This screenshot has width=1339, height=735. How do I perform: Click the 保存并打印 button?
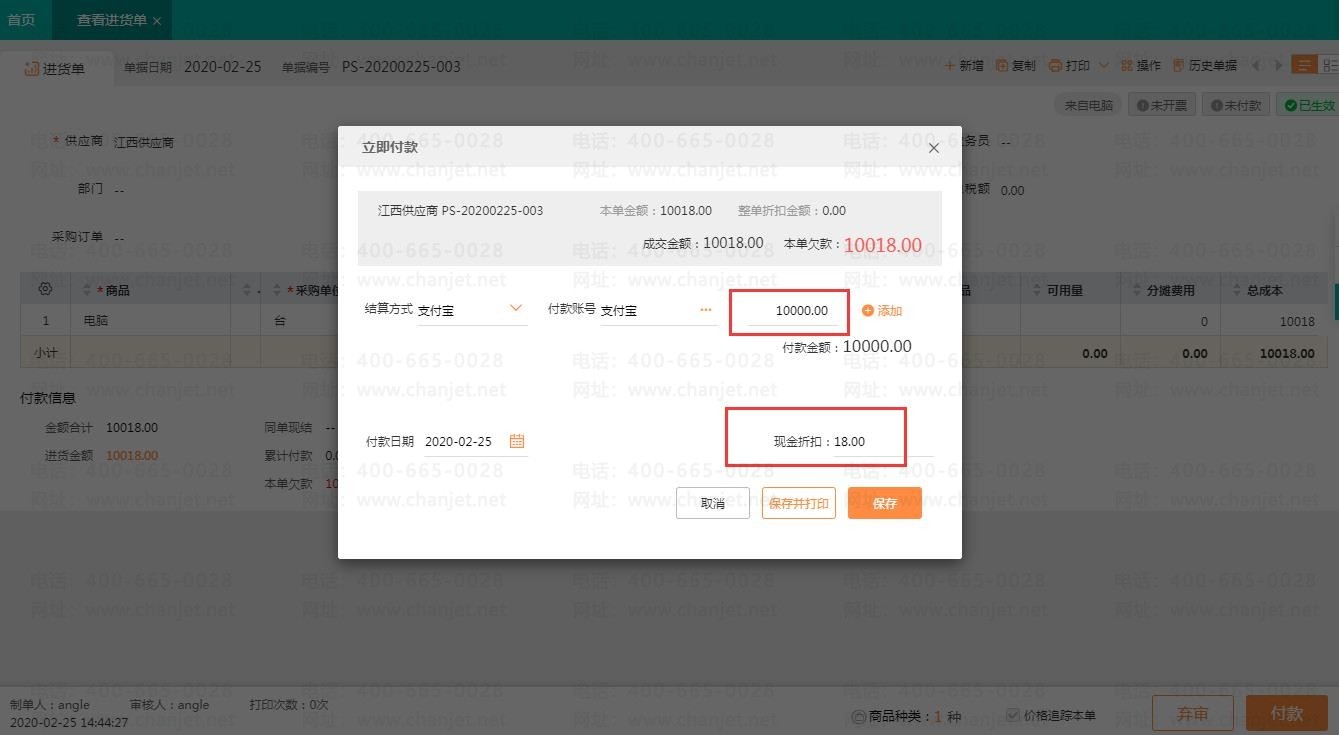[799, 503]
